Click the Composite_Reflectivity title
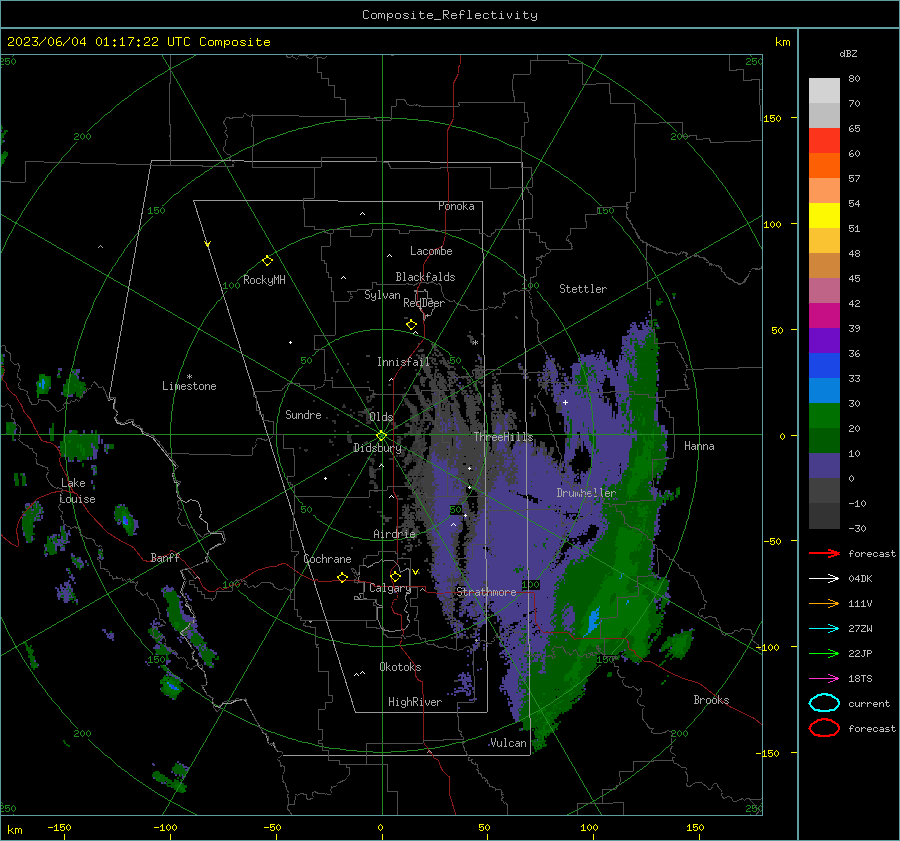The height and width of the screenshot is (841, 900). (449, 15)
